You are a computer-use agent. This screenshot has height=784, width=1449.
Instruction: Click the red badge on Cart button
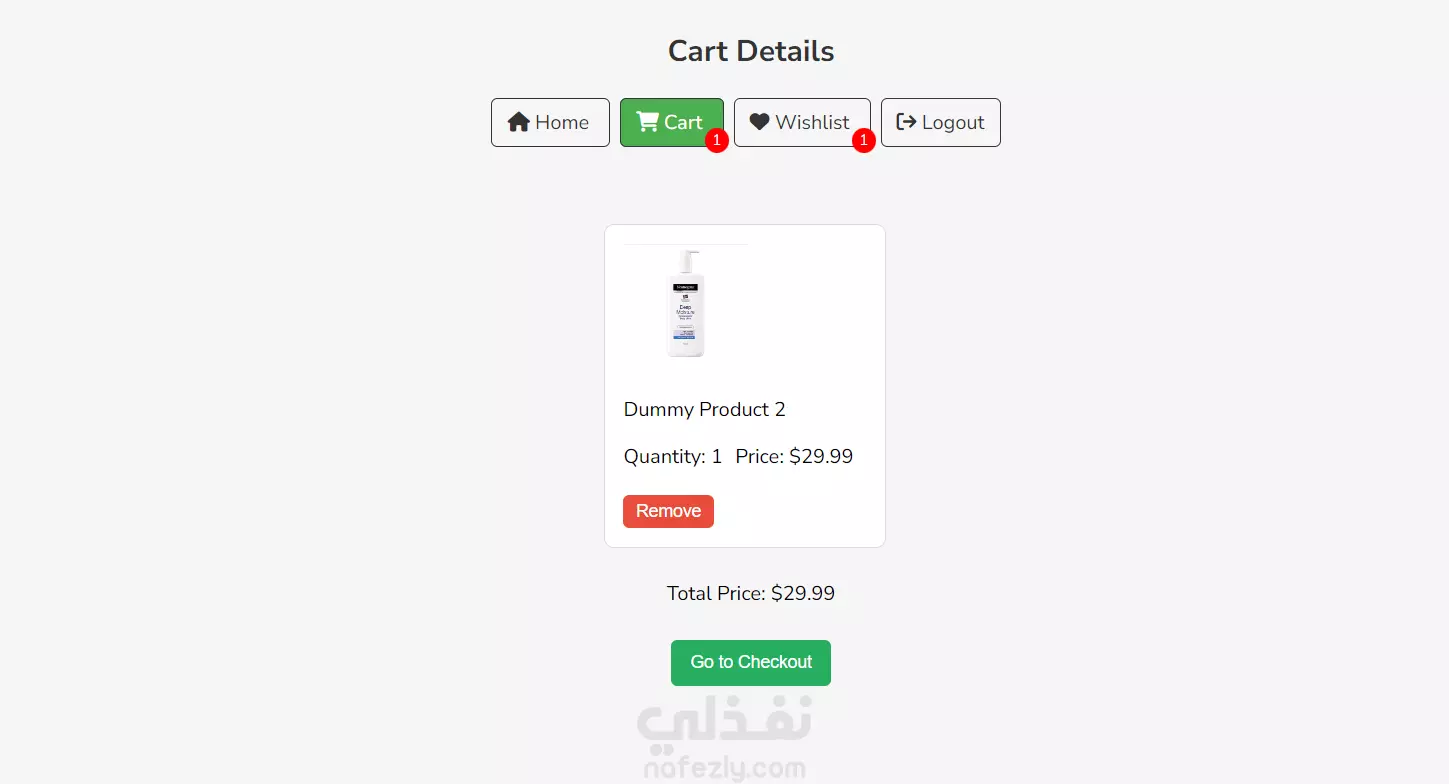(x=716, y=141)
